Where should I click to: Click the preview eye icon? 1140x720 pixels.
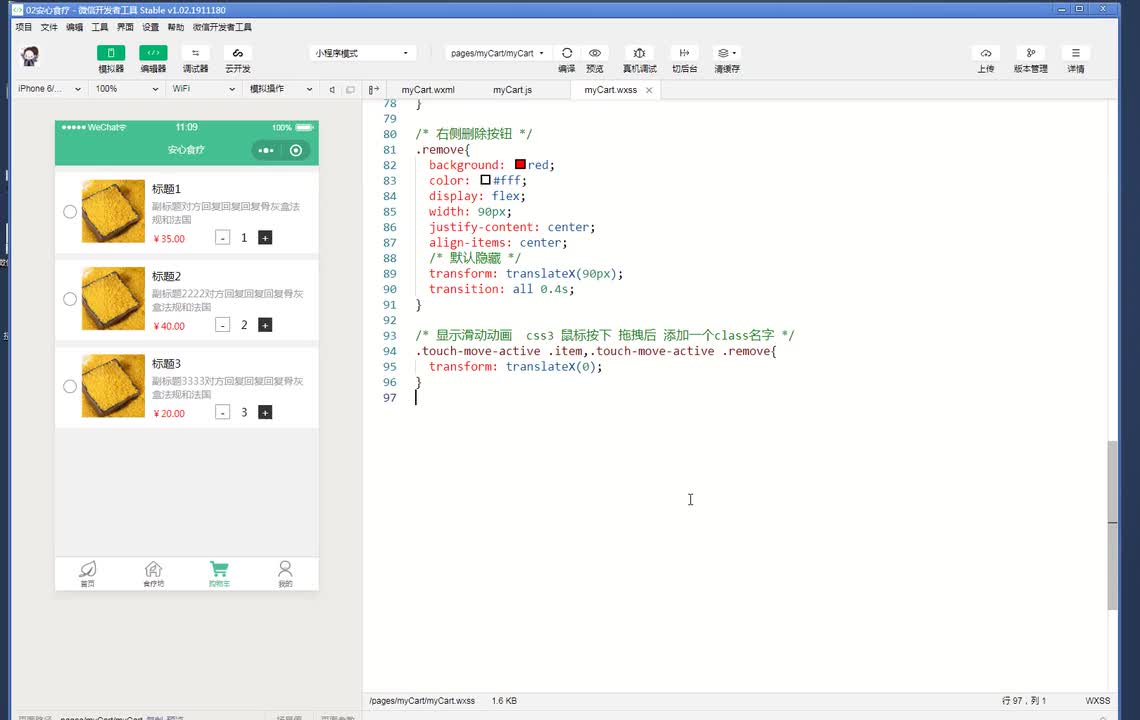(595, 53)
